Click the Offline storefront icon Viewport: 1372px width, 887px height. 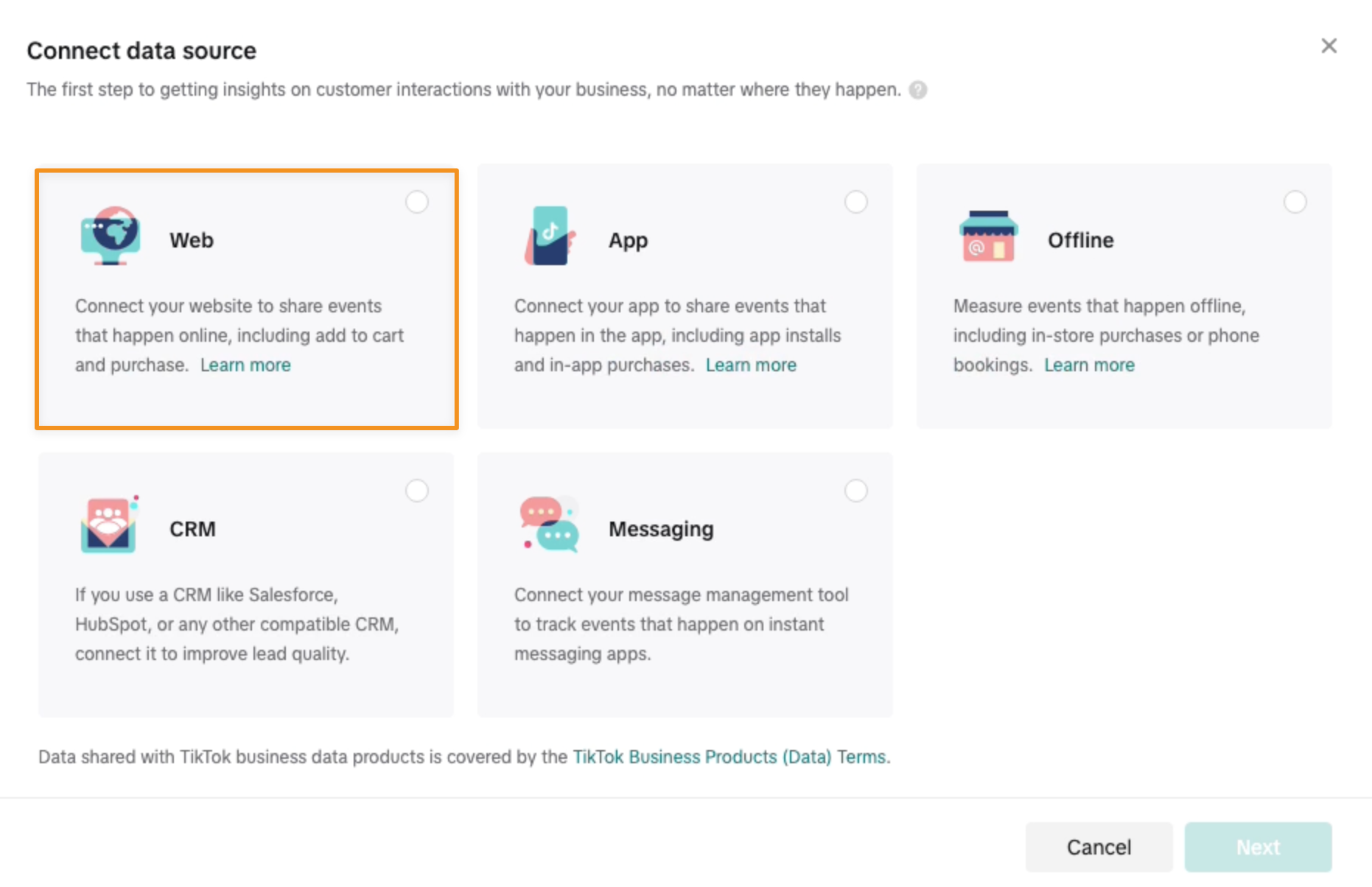coord(988,236)
